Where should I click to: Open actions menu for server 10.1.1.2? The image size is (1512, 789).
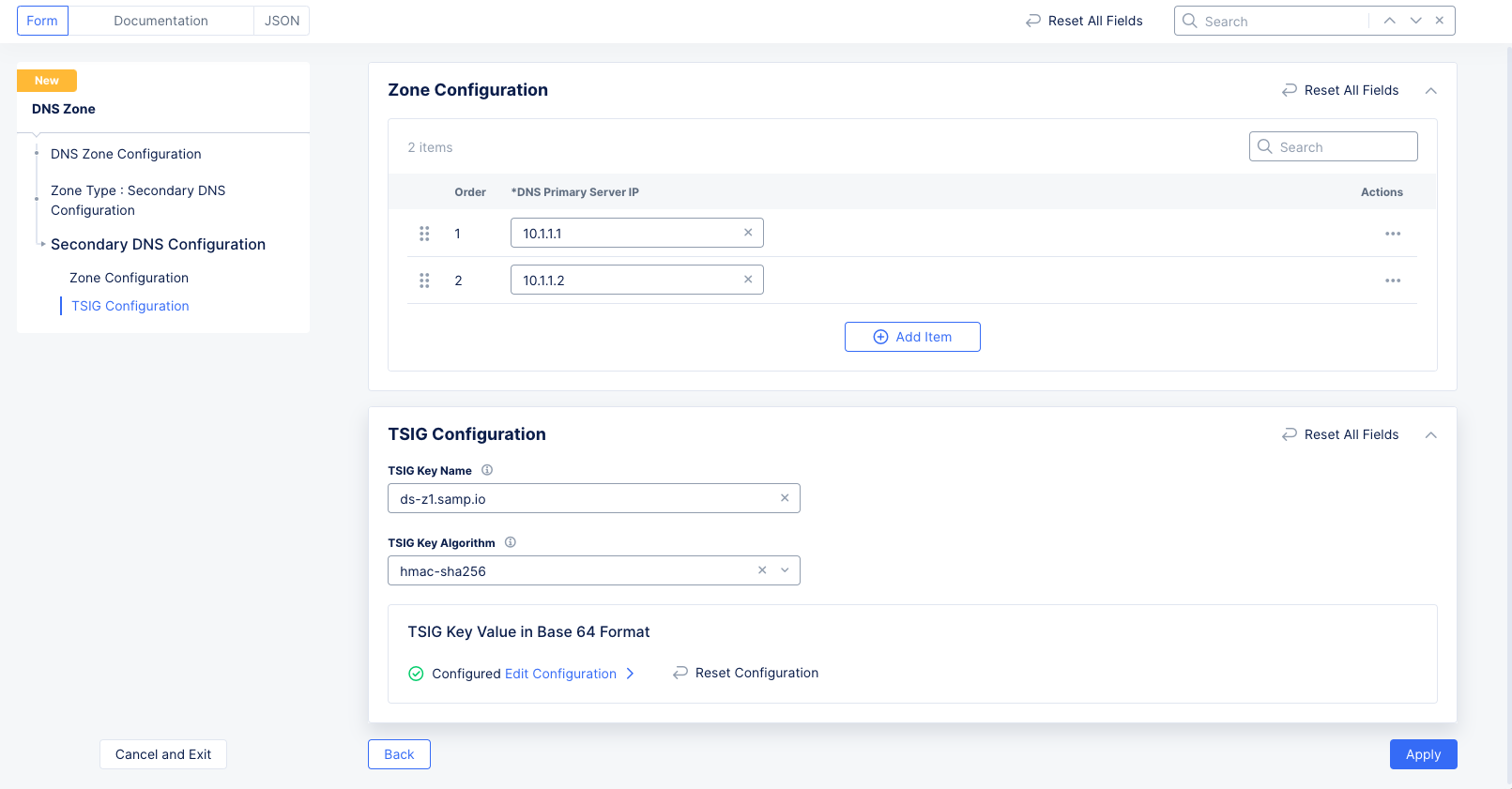(1392, 281)
